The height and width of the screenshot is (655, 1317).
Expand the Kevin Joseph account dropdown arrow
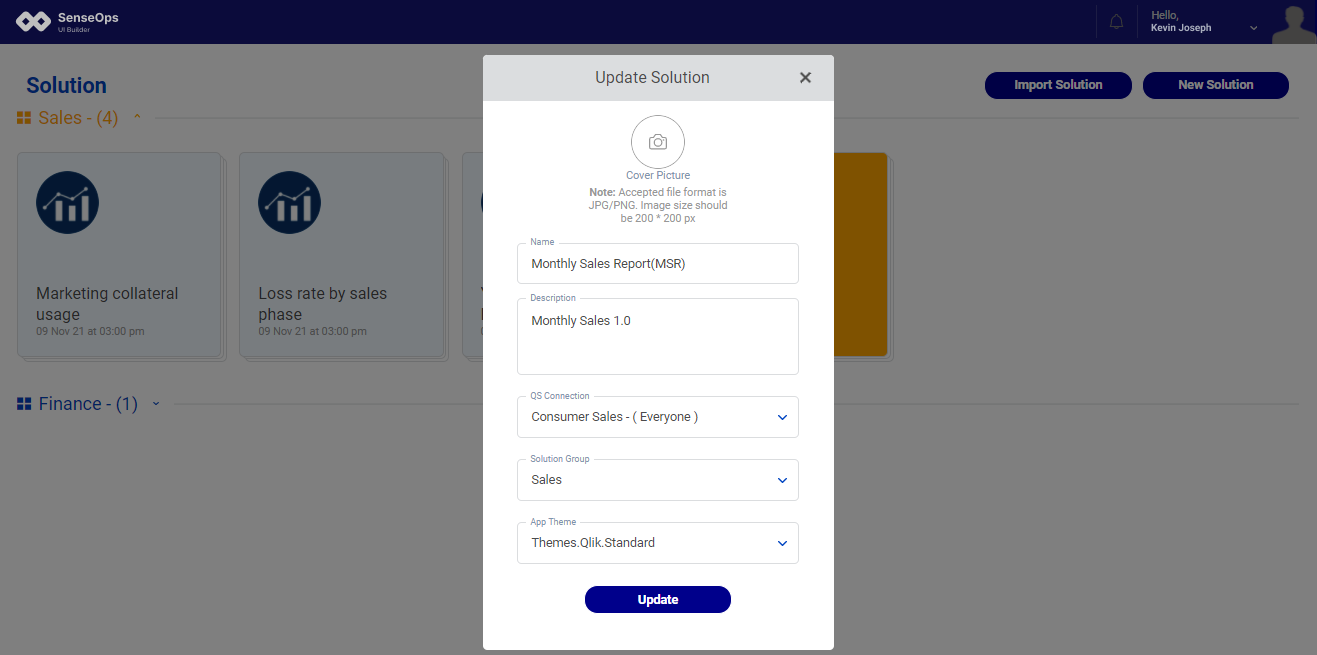click(x=1254, y=28)
